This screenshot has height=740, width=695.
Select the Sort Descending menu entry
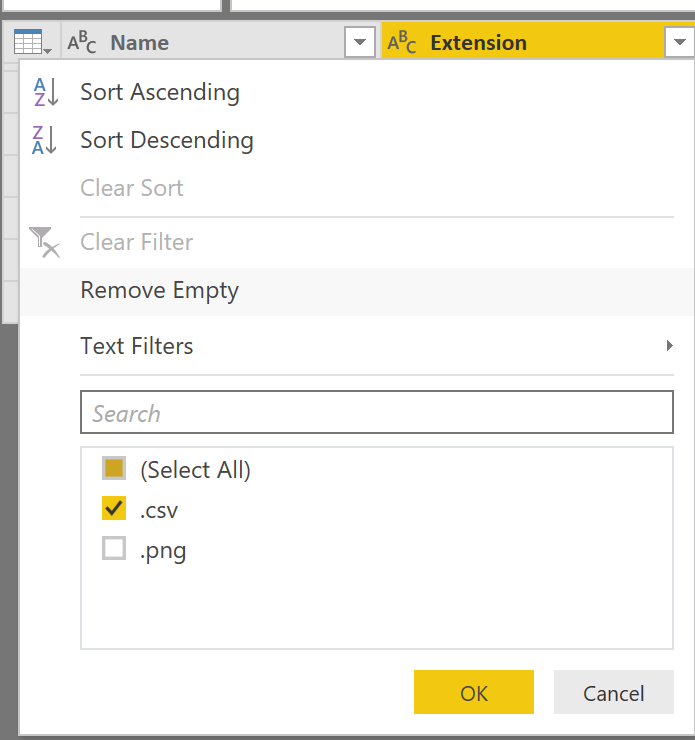[167, 141]
